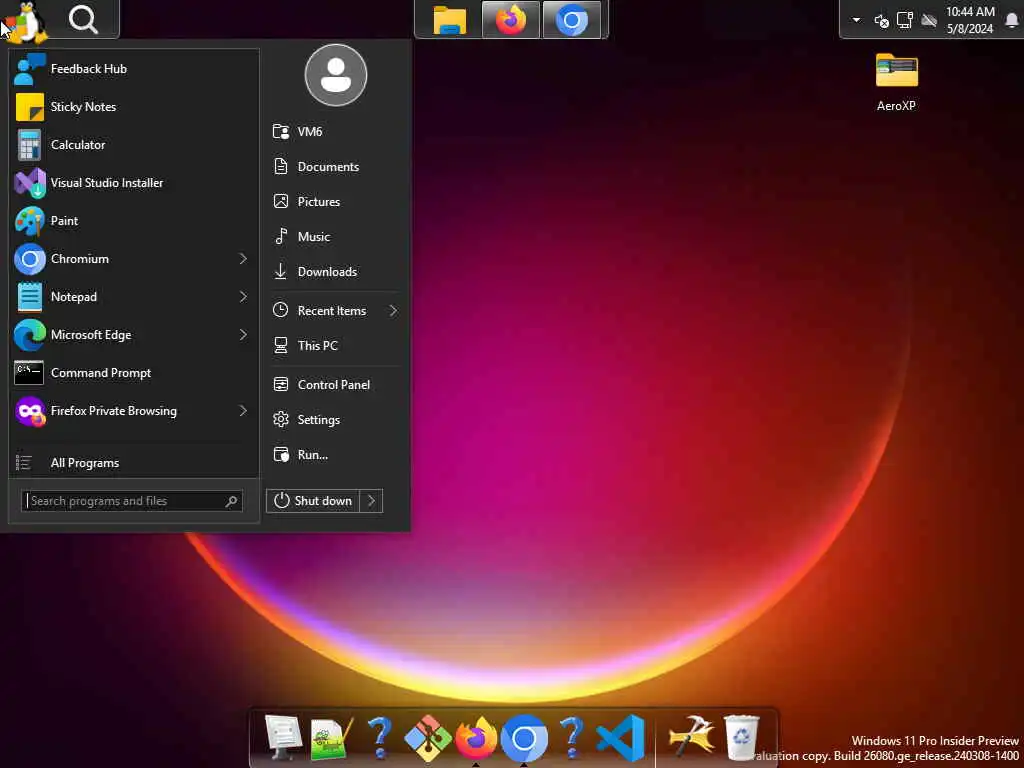Expand Chromium jump list arrow
This screenshot has width=1024, height=768.
tap(243, 259)
